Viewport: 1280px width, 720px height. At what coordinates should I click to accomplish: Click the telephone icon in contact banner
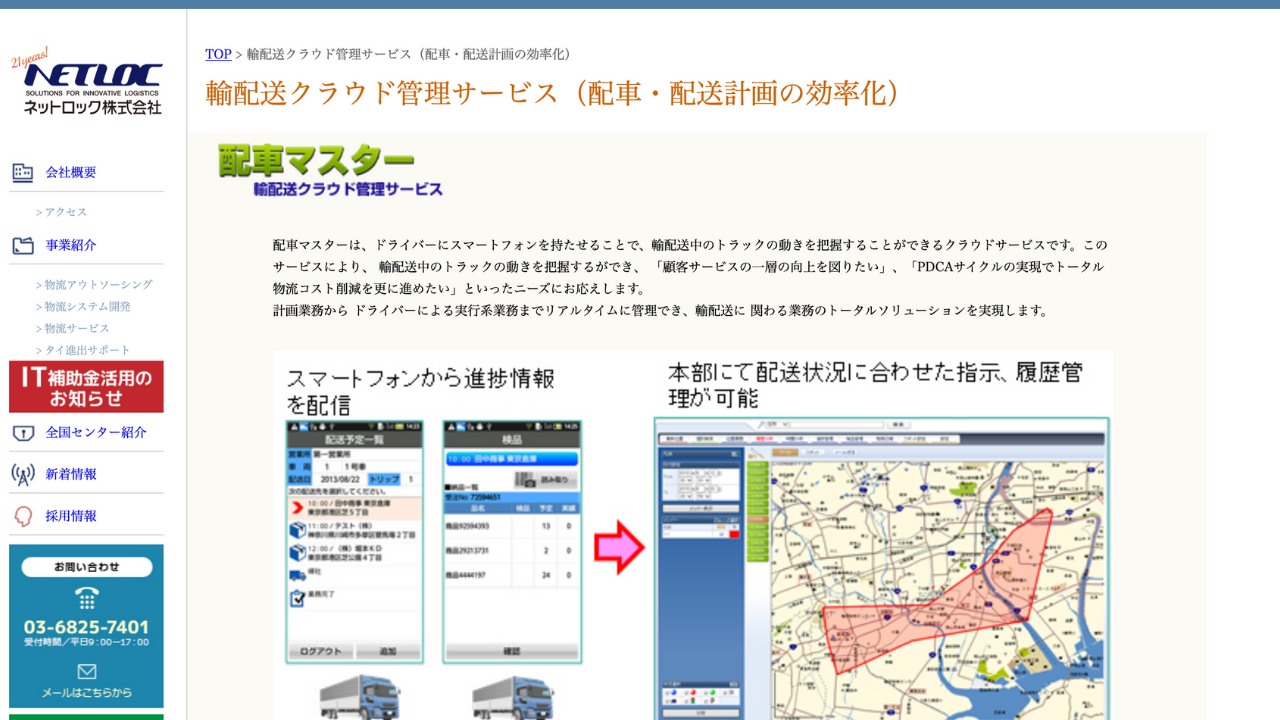87,598
